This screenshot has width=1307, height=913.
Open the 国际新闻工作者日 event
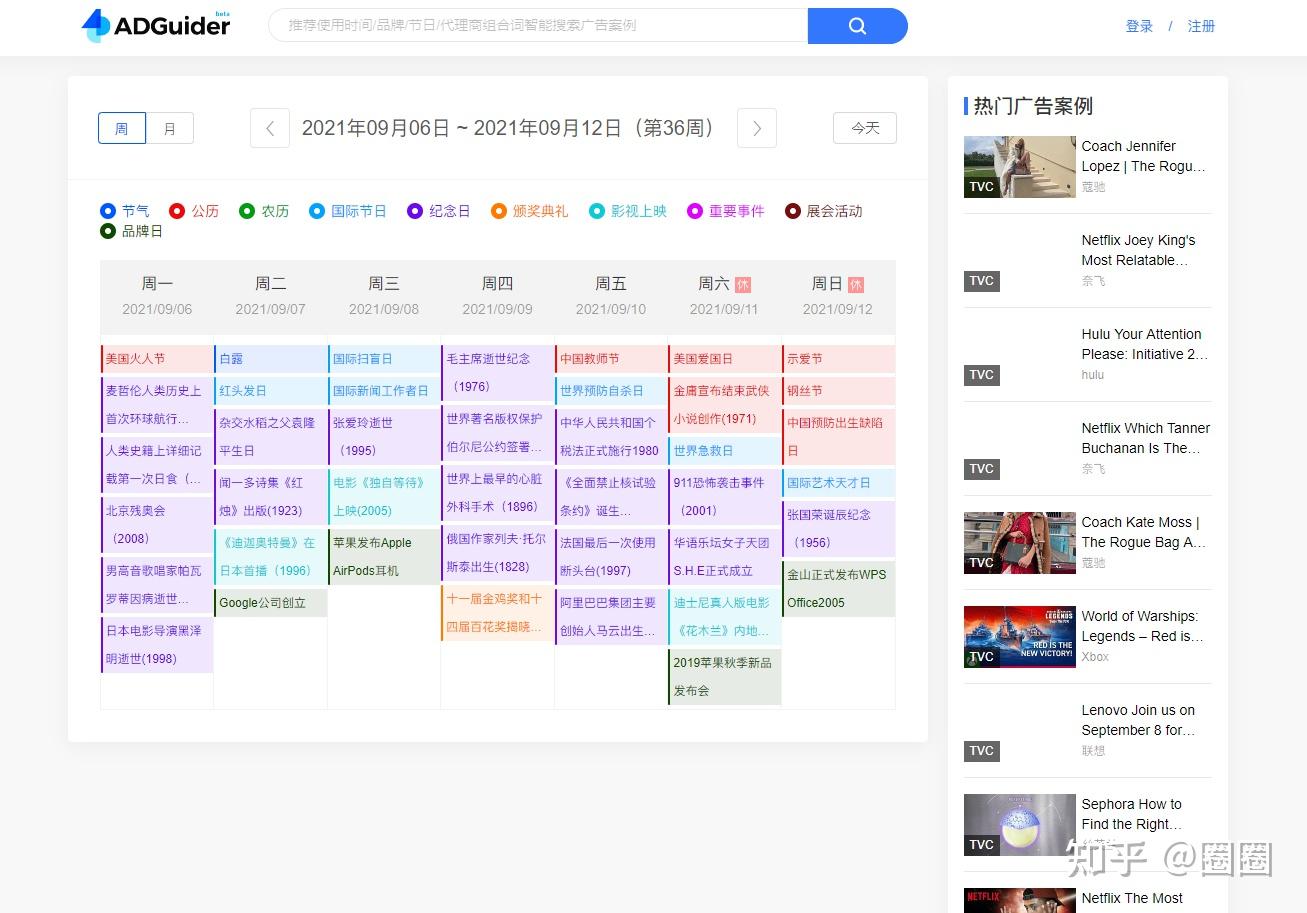[384, 391]
